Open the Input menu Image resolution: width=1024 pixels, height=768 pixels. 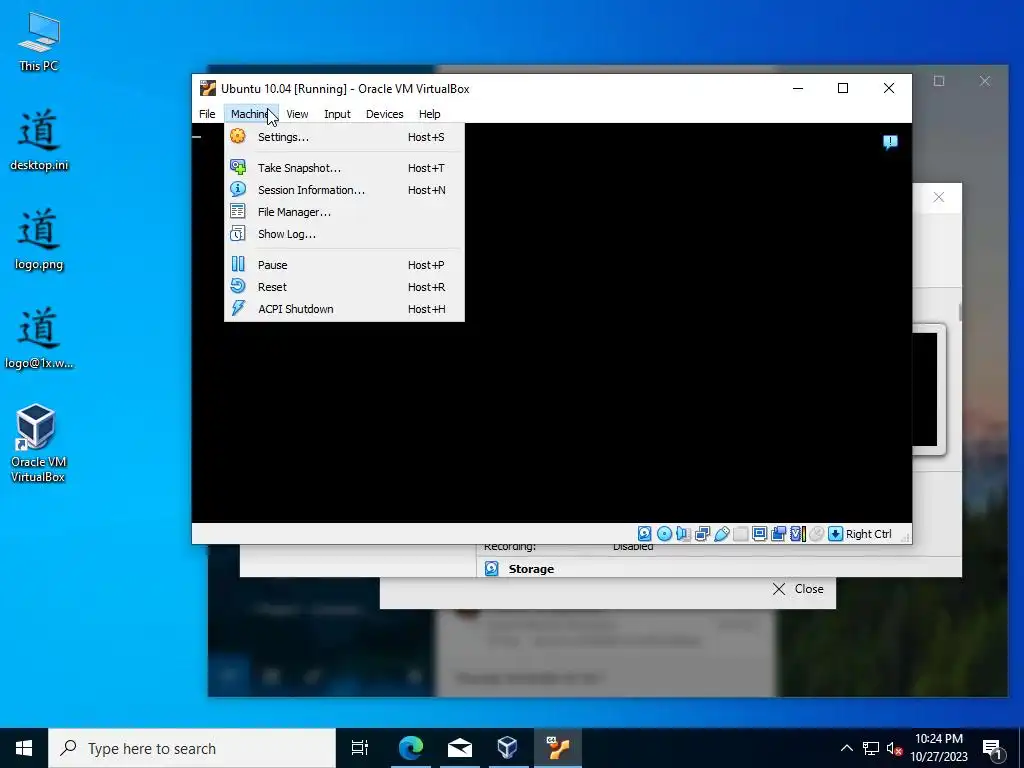[337, 114]
